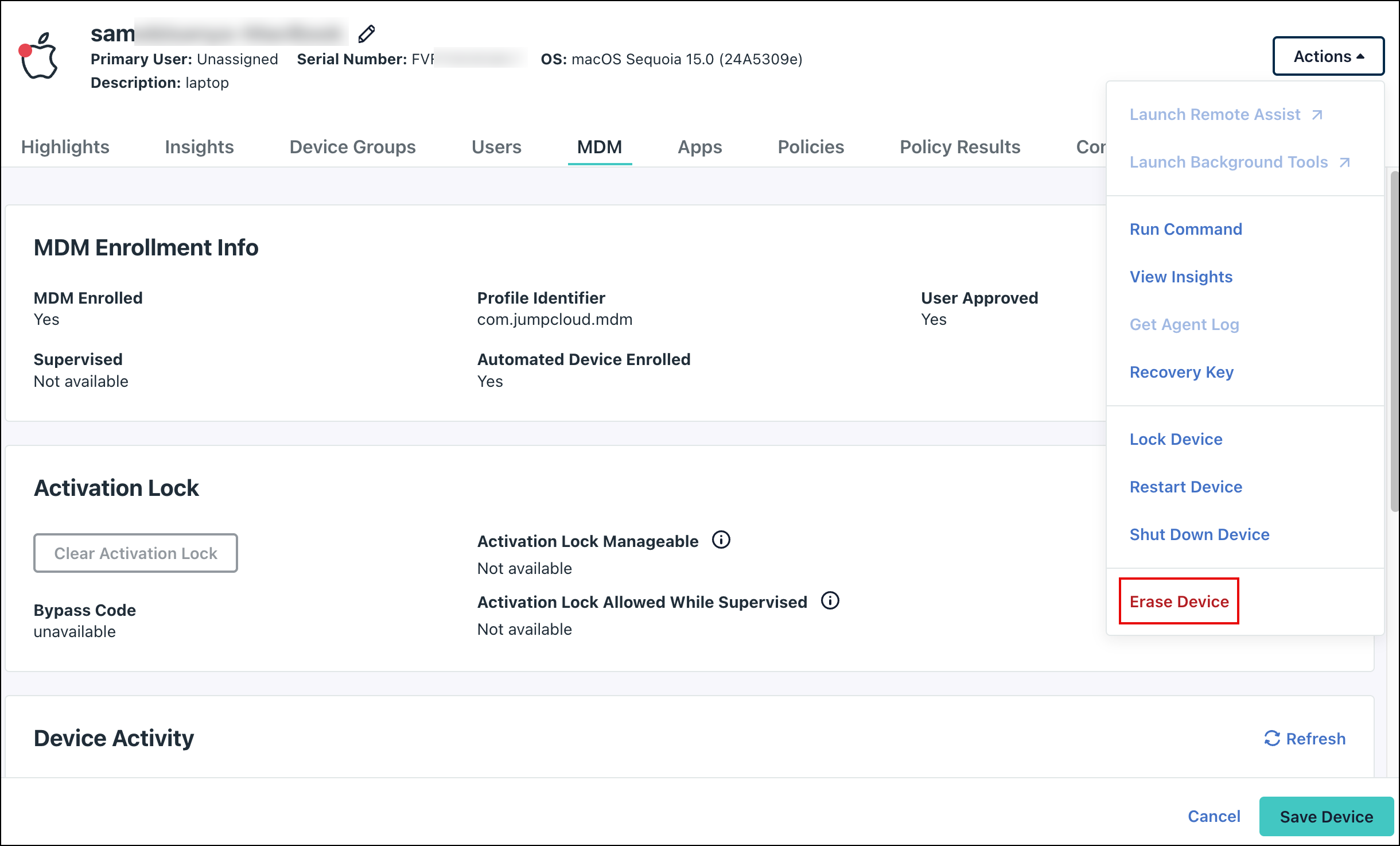1400x846 pixels.
Task: Choose Run Command from the menu
Action: pos(1185,229)
